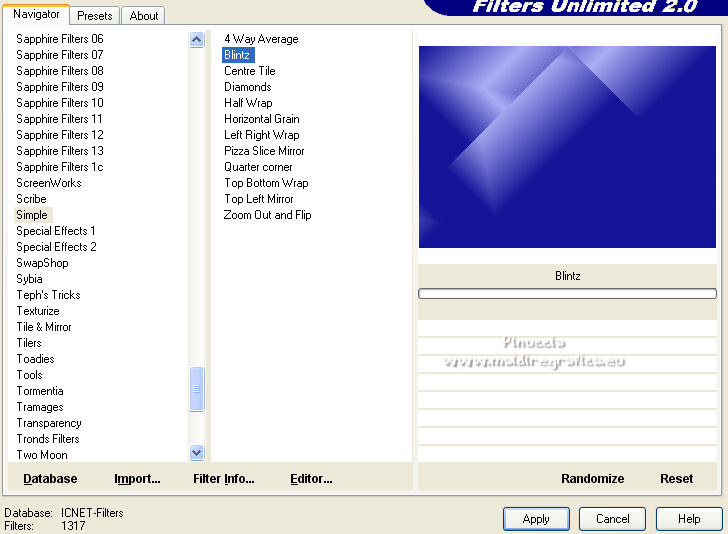The height and width of the screenshot is (534, 728).
Task: Open the Teph's Tricks category
Action: point(48,295)
